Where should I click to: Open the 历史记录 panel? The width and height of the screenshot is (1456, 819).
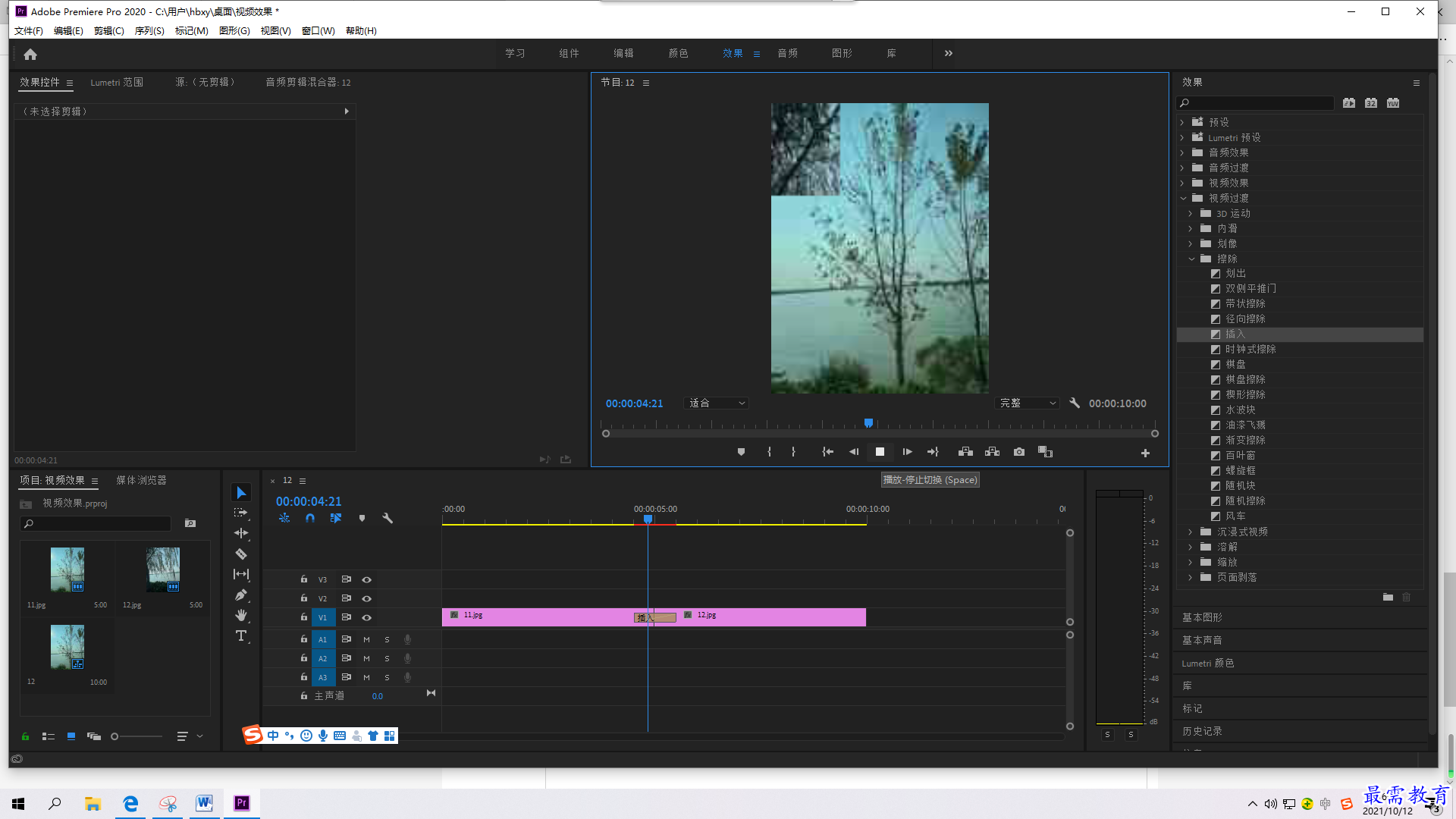coord(1202,731)
